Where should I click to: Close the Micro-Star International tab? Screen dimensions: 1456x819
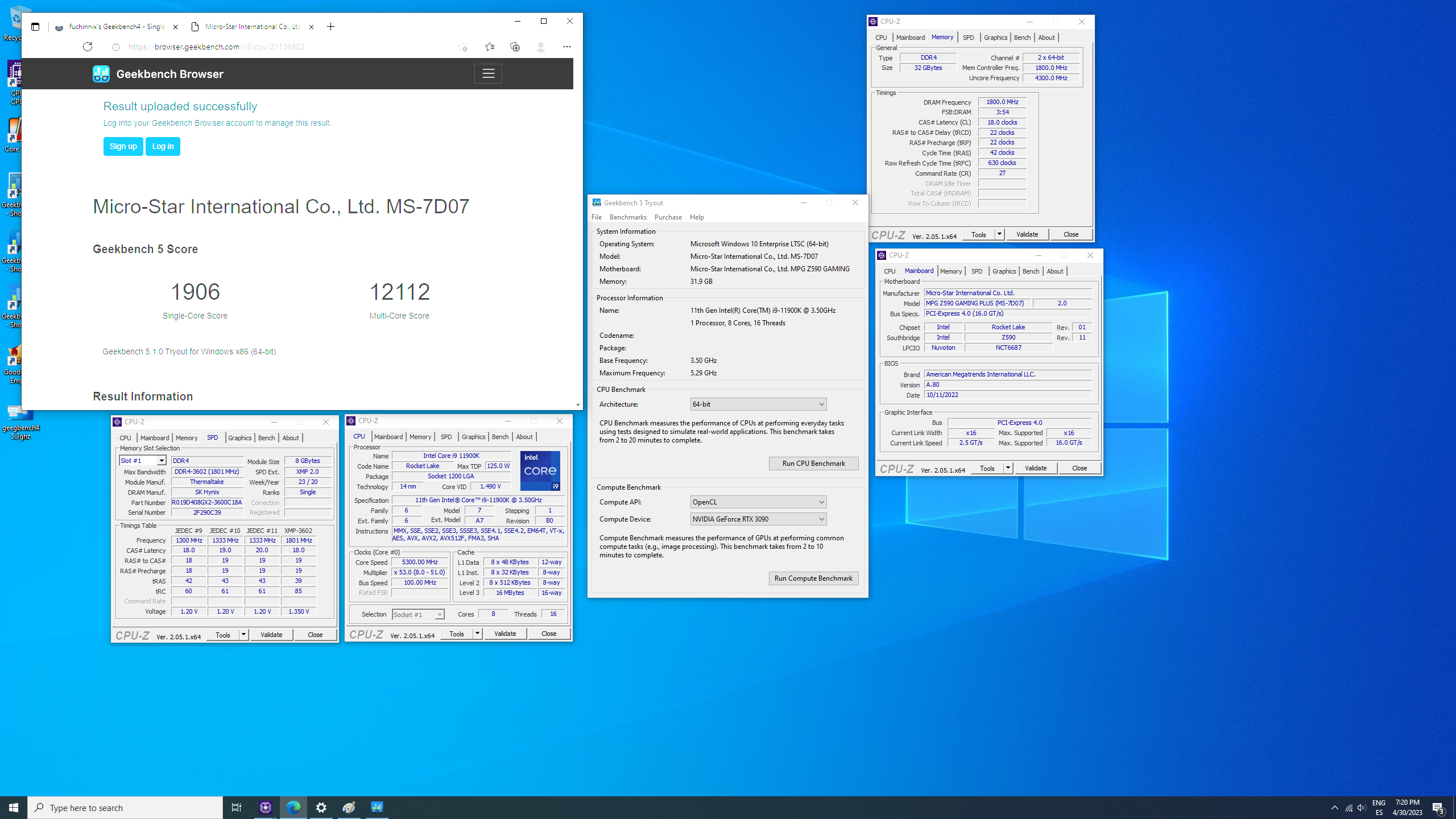click(311, 27)
